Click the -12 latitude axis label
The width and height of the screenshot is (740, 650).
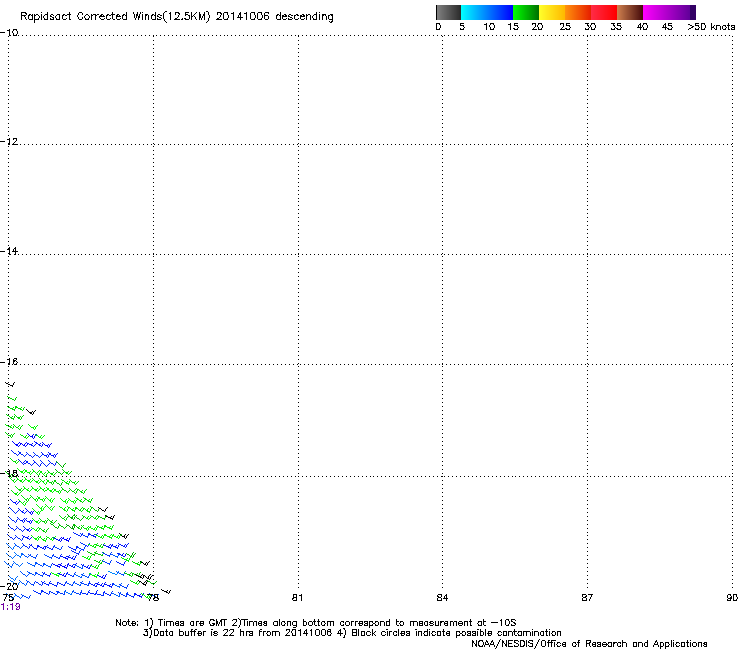point(9,141)
